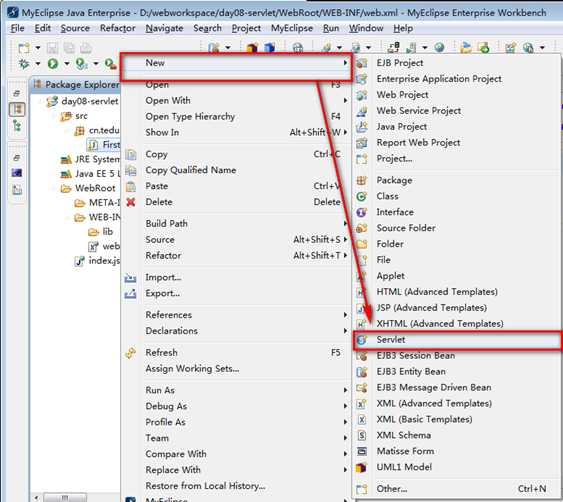The width and height of the screenshot is (563, 502).
Task: Choose HTML (Advanced Templates)
Action: pyautogui.click(x=456, y=292)
